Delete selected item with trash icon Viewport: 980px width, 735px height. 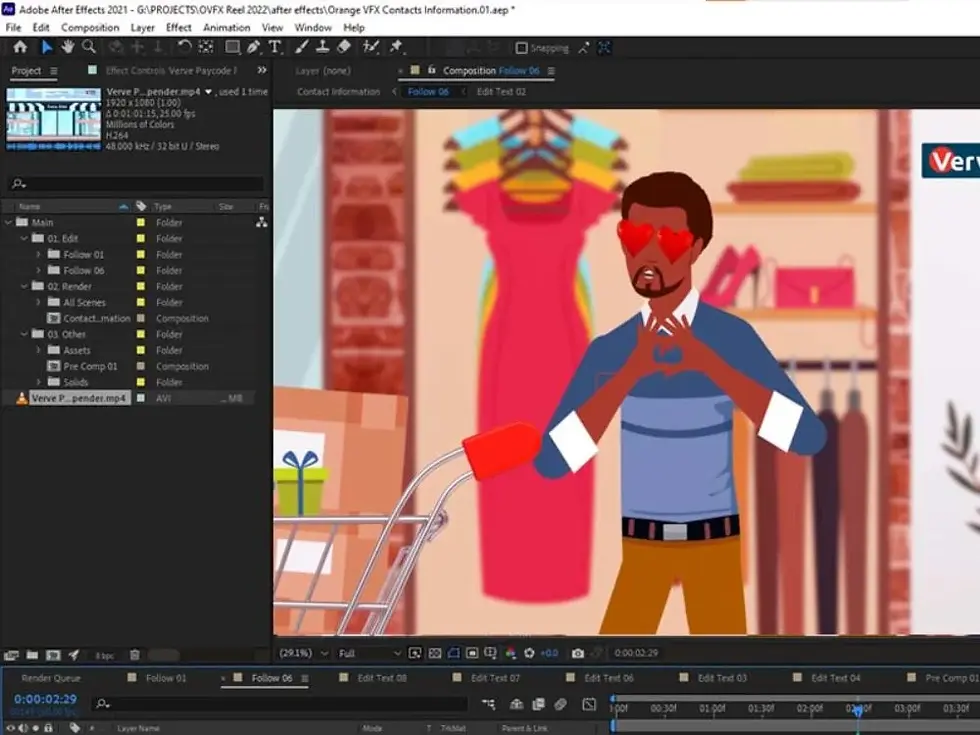point(135,655)
